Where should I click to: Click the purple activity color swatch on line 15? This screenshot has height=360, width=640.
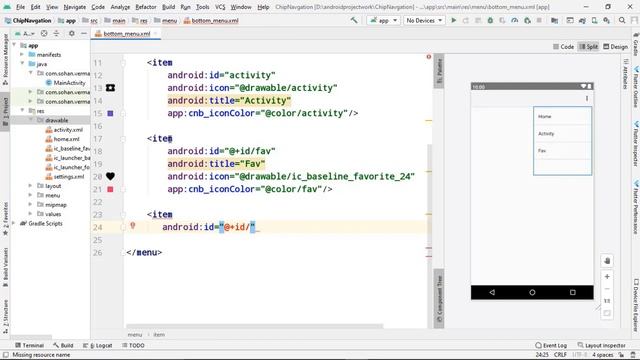[x=110, y=113]
